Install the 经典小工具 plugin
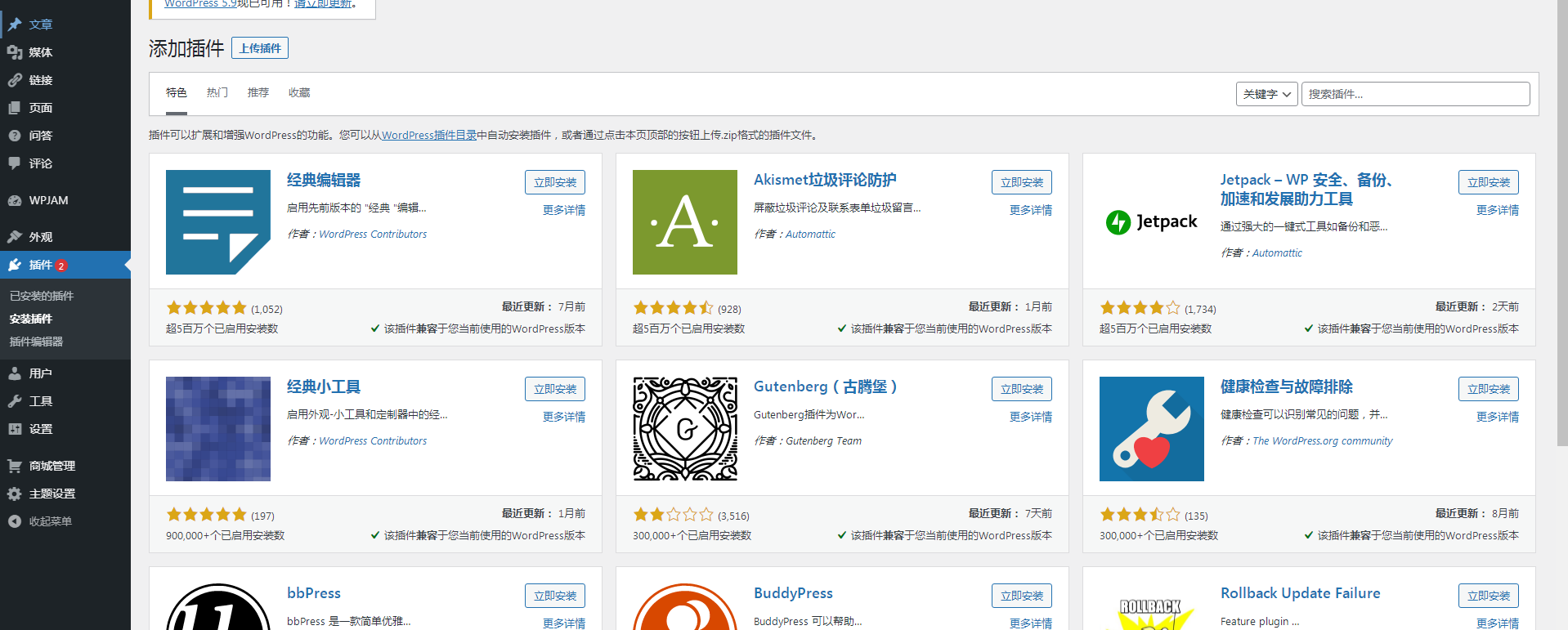This screenshot has width=1568, height=630. pos(555,389)
